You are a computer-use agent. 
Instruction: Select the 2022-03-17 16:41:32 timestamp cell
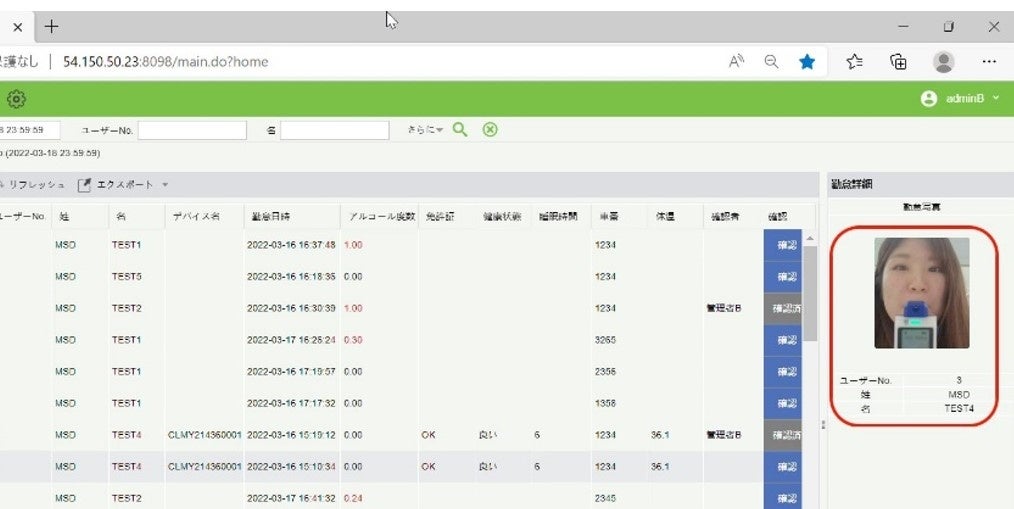click(x=291, y=499)
